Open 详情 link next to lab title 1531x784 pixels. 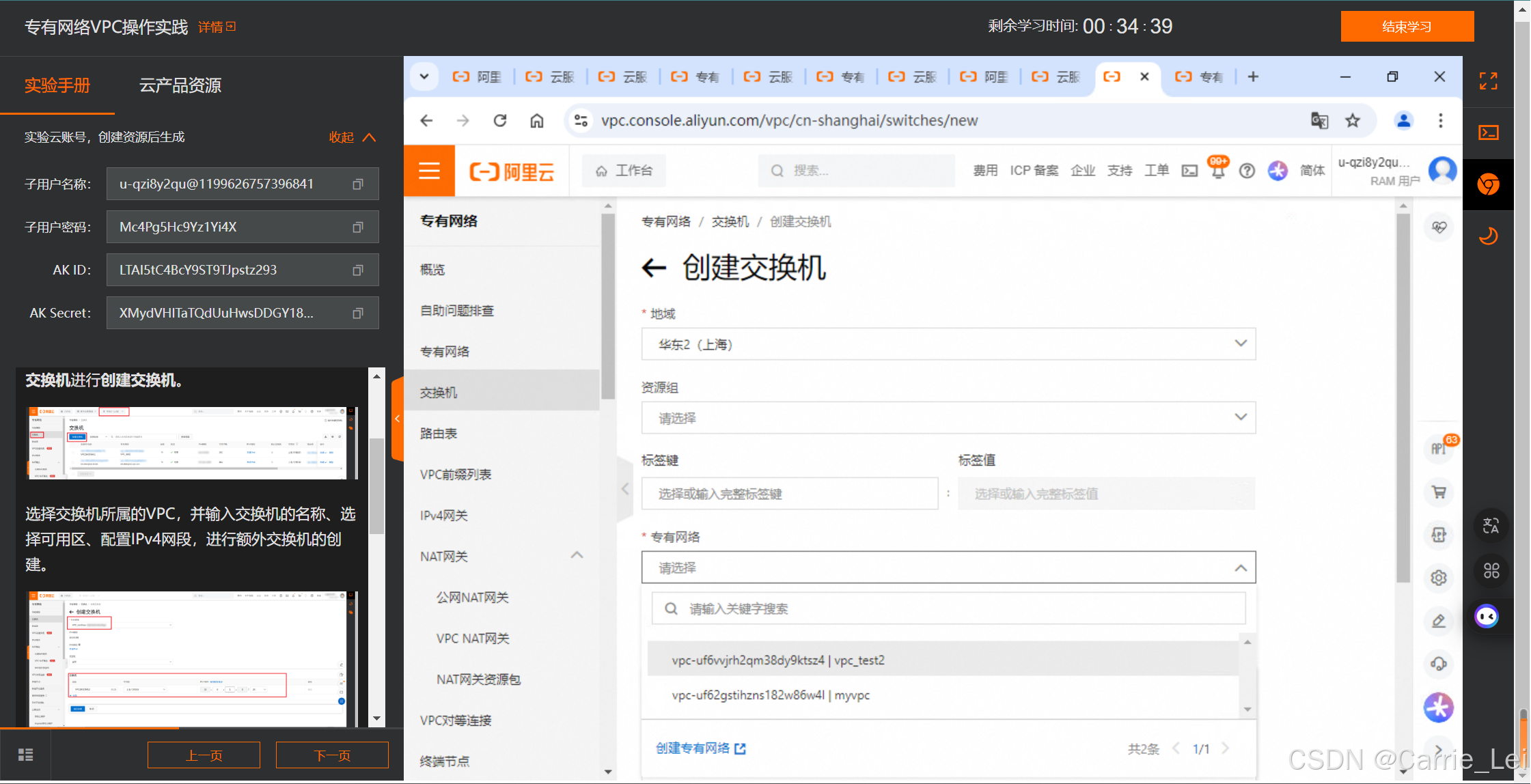[x=217, y=27]
